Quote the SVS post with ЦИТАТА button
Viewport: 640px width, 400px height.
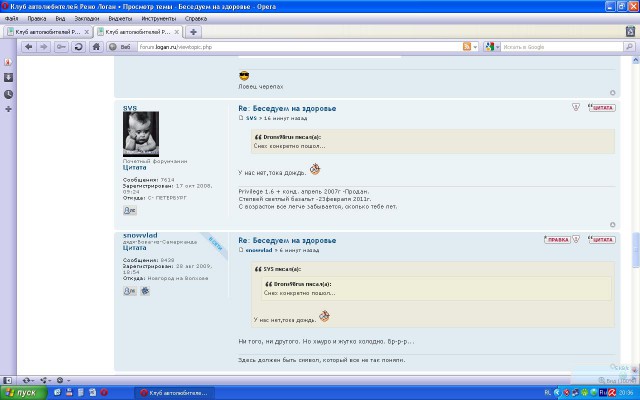click(602, 108)
